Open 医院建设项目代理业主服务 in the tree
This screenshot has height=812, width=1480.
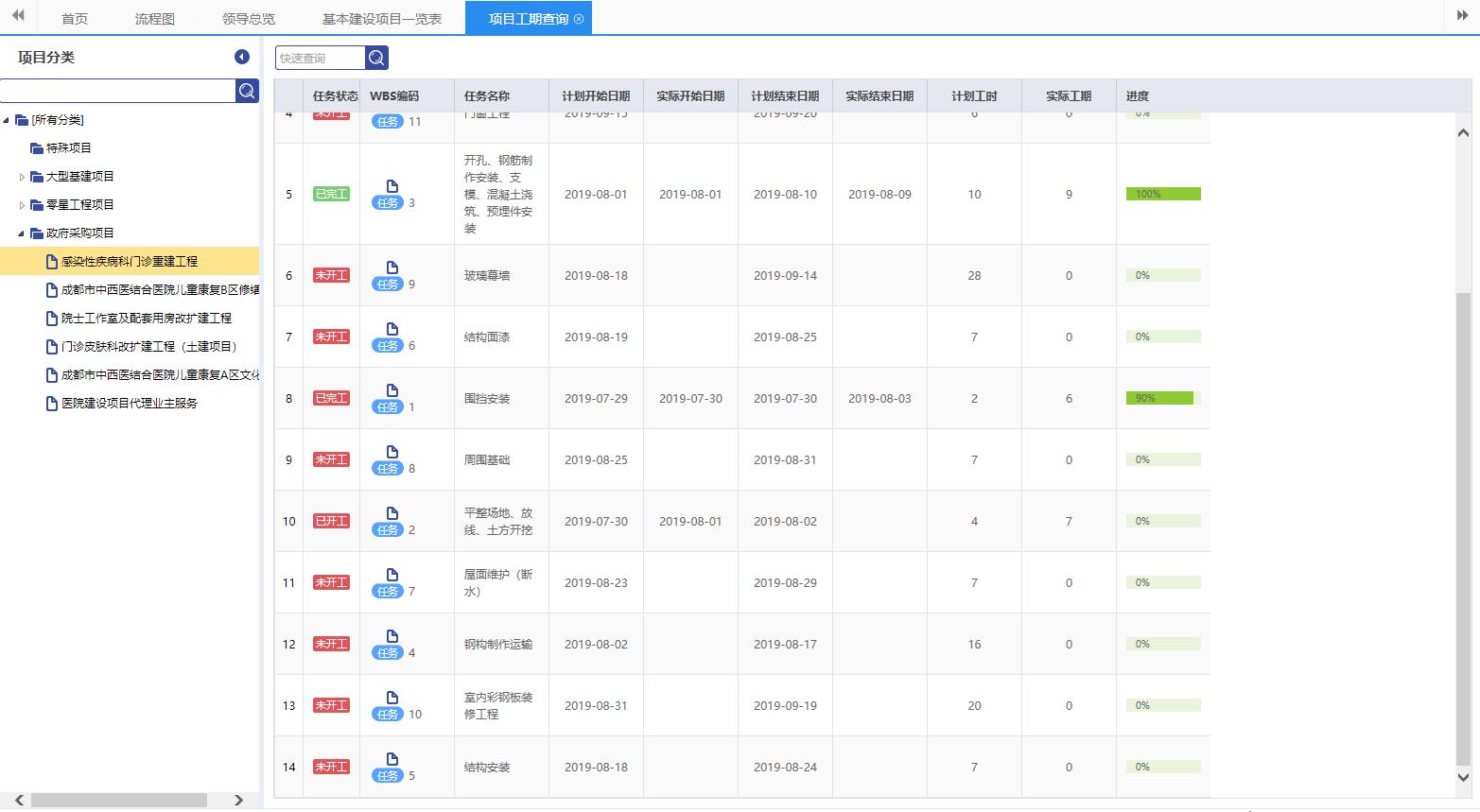click(x=129, y=404)
